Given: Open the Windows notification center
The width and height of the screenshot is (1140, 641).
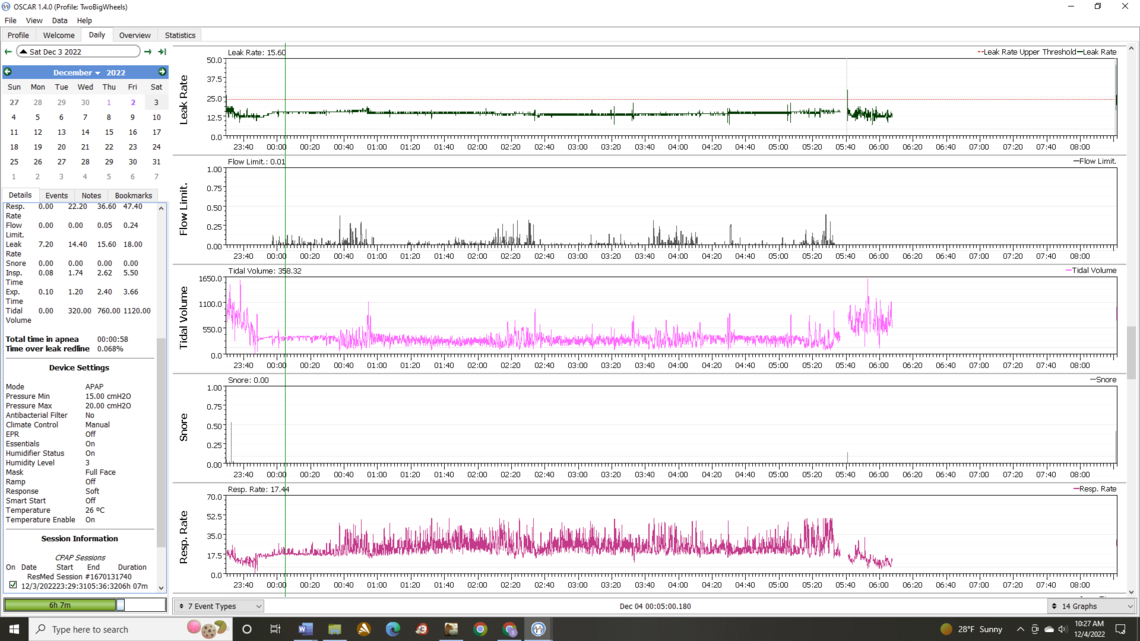Looking at the screenshot, I should (x=1120, y=629).
